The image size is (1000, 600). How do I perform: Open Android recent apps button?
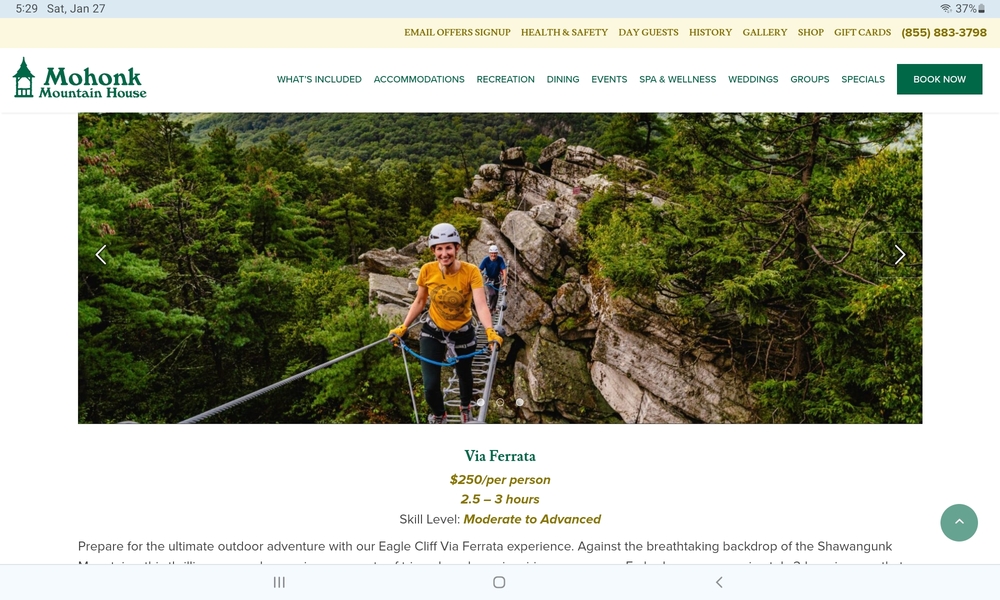point(279,582)
